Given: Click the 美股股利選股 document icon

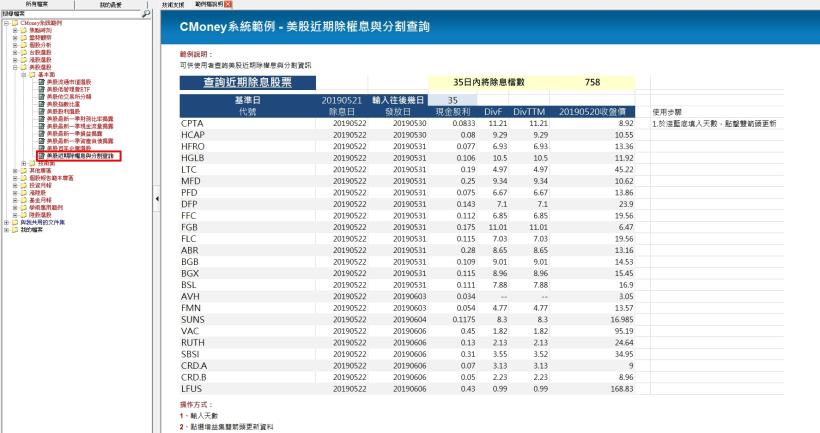Looking at the screenshot, I should (x=42, y=111).
